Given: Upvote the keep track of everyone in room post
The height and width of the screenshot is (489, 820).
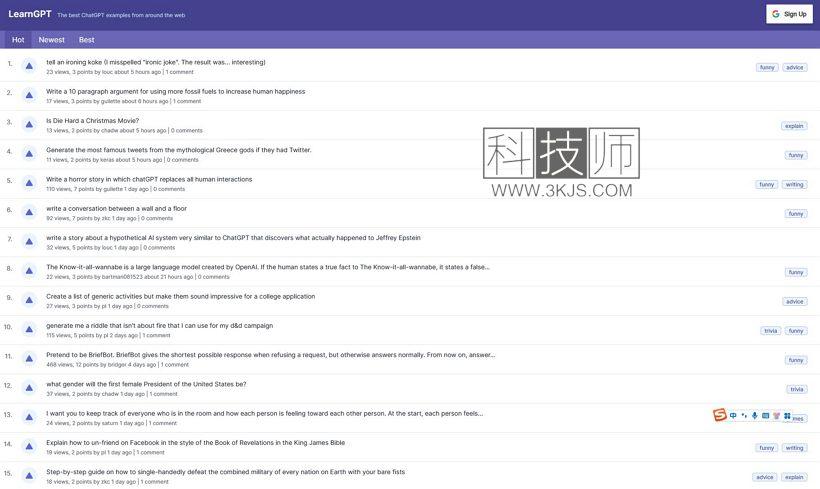Looking at the screenshot, I should tap(29, 417).
